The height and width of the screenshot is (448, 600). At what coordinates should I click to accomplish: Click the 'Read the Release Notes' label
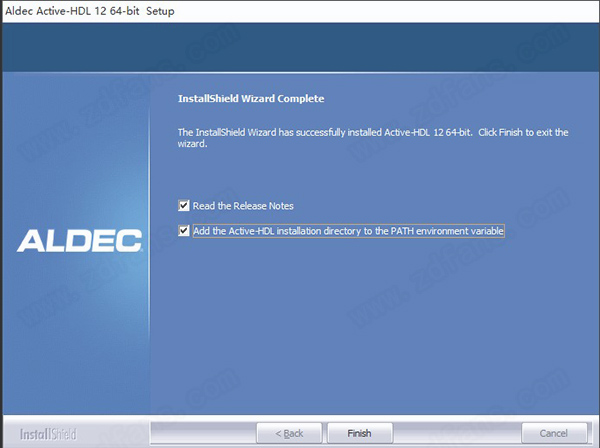(x=243, y=206)
